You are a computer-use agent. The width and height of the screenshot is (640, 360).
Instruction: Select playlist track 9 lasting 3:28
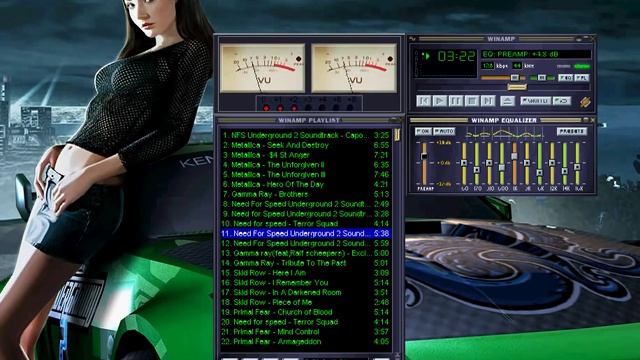305,213
